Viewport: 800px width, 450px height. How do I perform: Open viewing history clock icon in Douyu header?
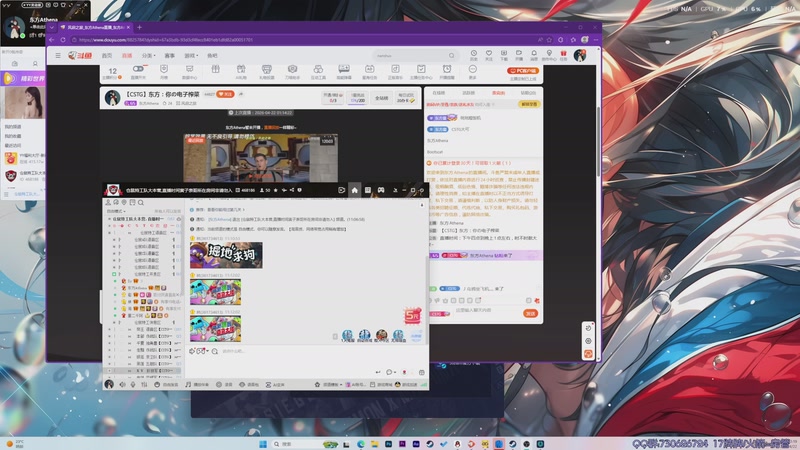click(473, 54)
